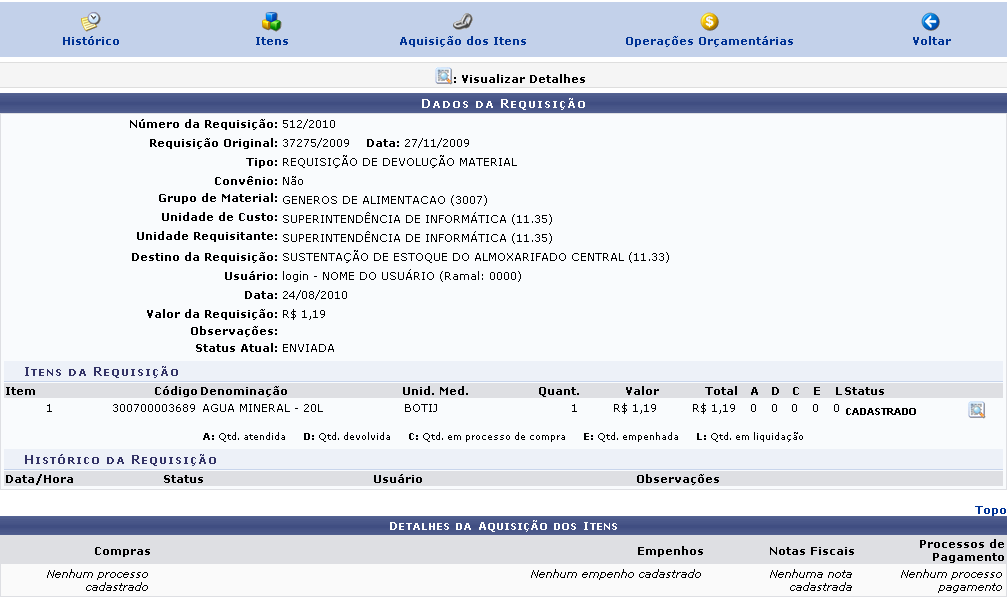Select legend text Qtd. em processo de compra
The height and width of the screenshot is (603, 1007).
coord(494,437)
